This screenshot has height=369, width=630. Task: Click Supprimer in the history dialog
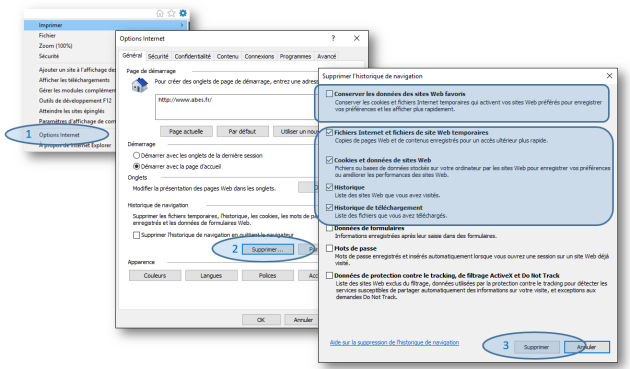coord(536,347)
